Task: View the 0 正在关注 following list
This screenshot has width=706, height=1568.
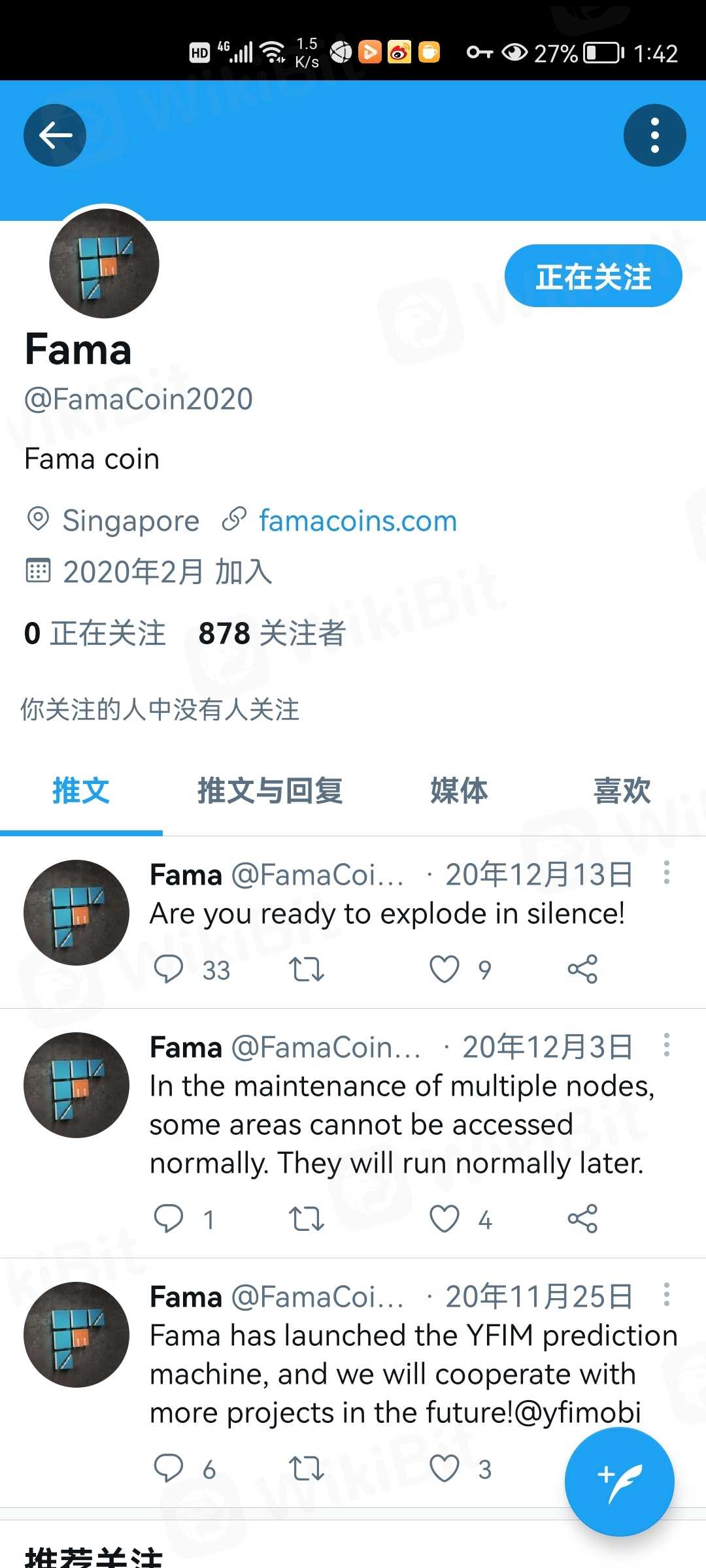Action: click(x=95, y=633)
